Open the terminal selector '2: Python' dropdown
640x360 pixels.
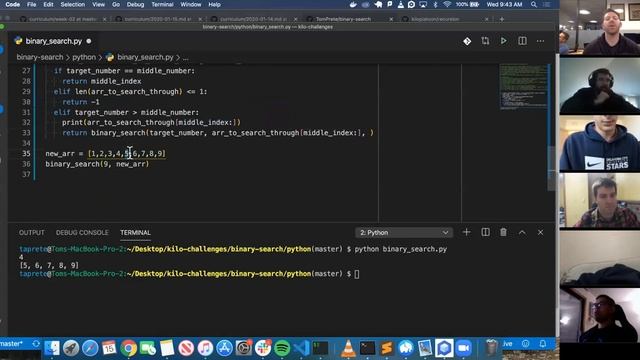[404, 233]
